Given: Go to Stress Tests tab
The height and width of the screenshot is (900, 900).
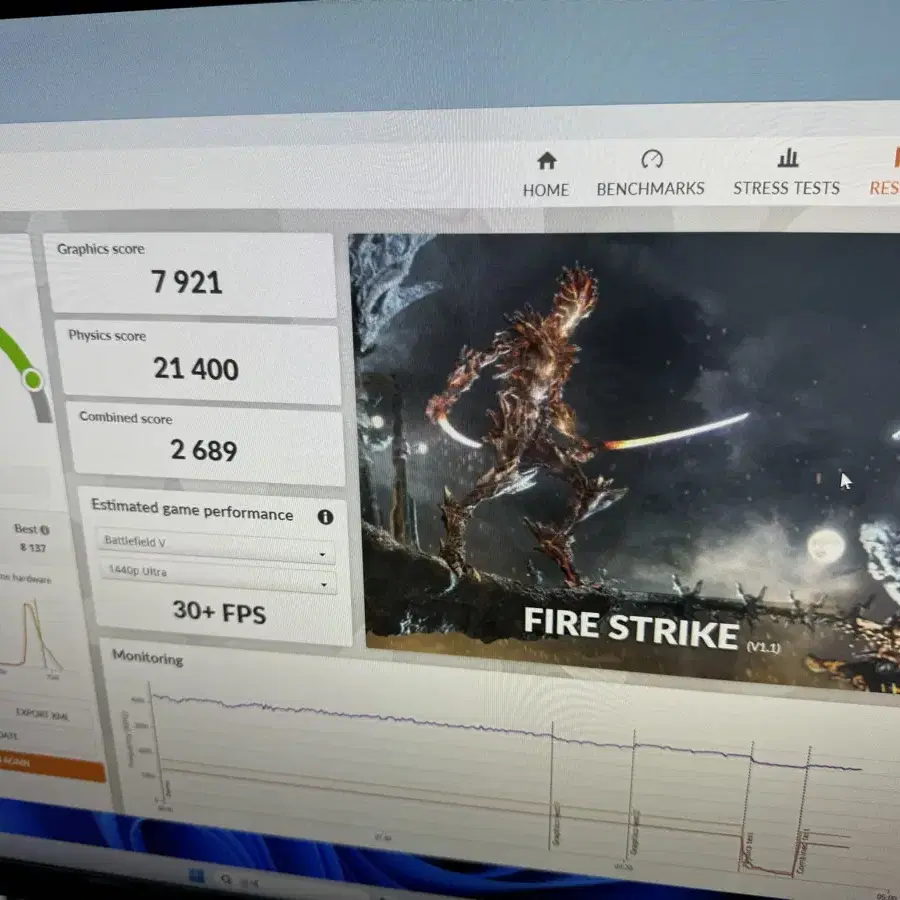Looking at the screenshot, I should [786, 172].
